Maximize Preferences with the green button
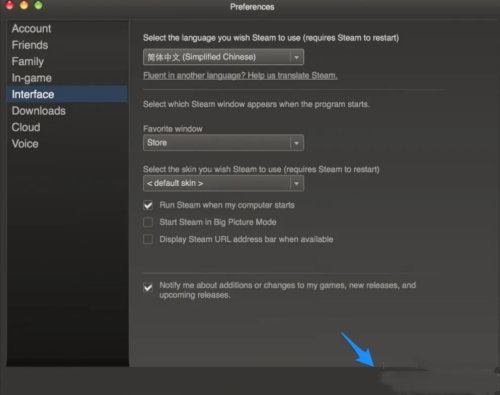500x395 pixels. click(x=38, y=5)
